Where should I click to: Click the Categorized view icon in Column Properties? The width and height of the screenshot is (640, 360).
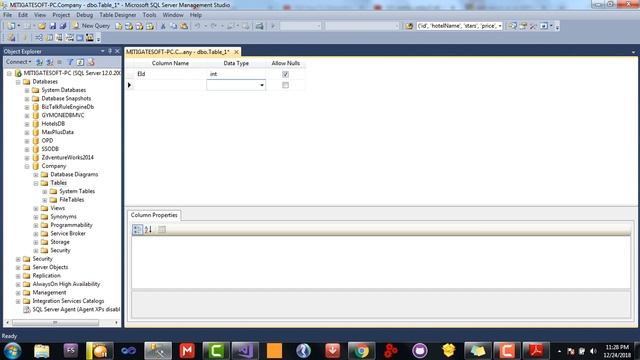click(137, 229)
